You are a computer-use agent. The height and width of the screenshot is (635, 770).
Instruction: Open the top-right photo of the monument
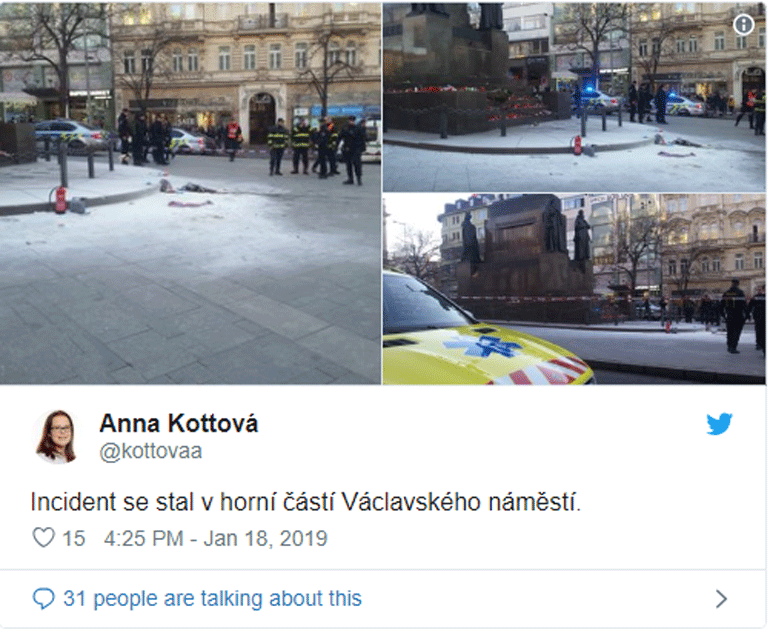point(574,97)
